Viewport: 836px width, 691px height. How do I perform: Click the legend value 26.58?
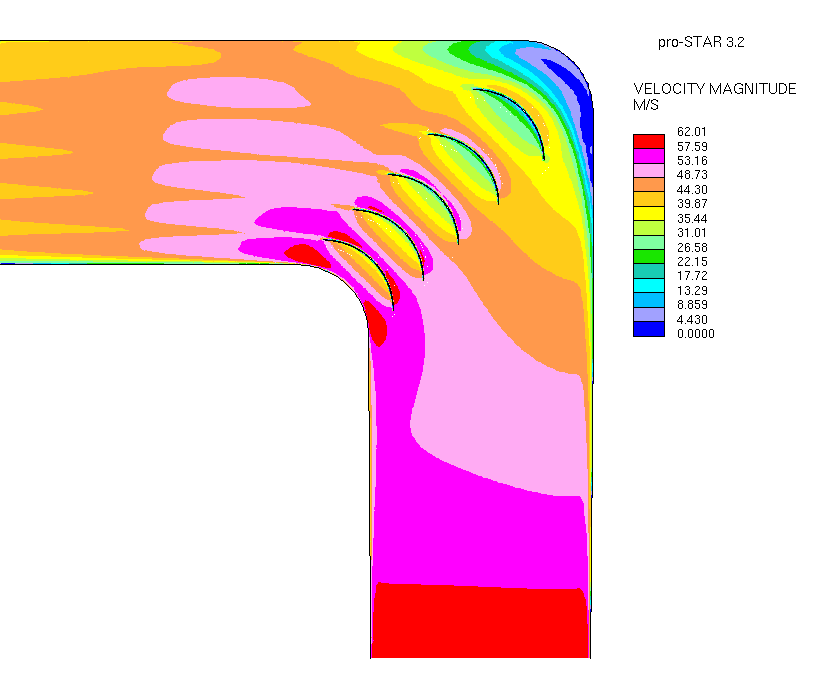point(692,248)
